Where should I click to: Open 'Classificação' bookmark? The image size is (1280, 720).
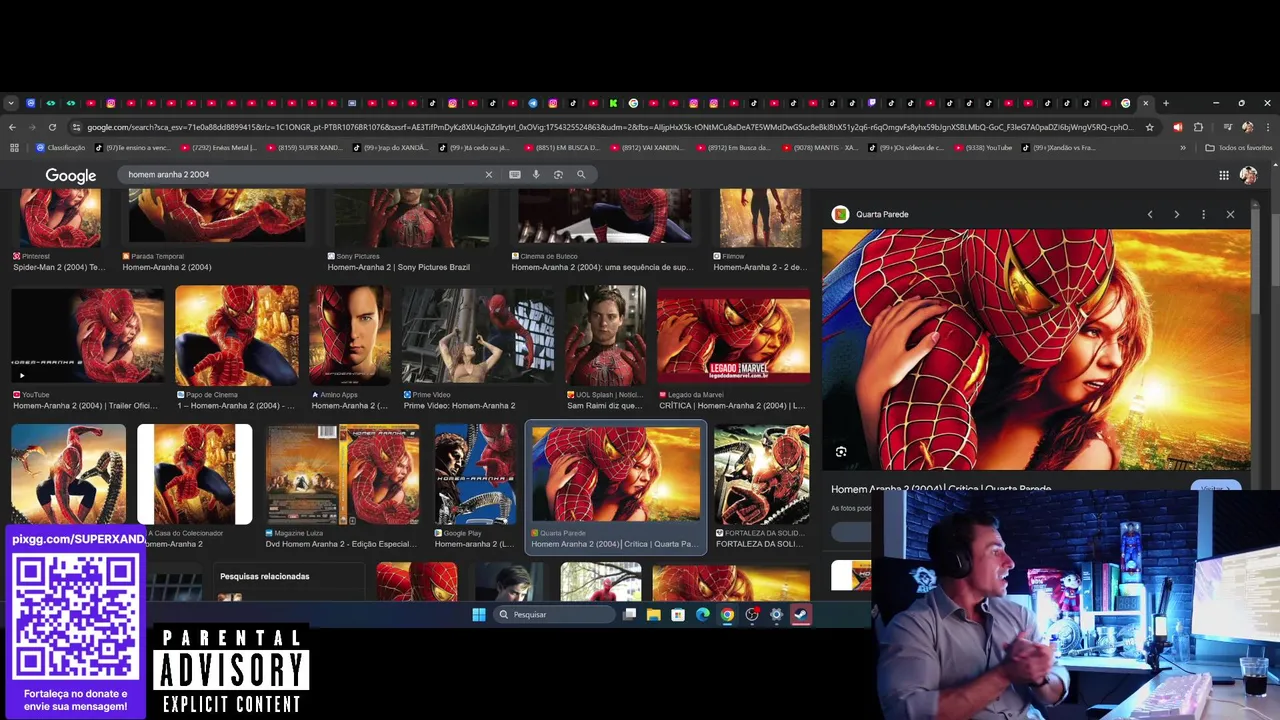[60, 148]
